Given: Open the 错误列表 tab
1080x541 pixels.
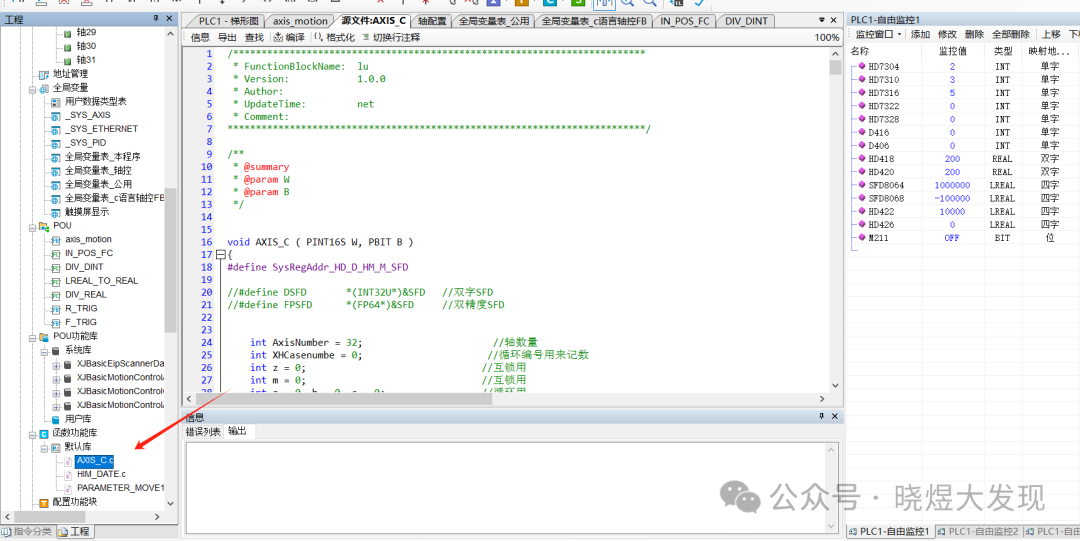Looking at the screenshot, I should pos(203,431).
